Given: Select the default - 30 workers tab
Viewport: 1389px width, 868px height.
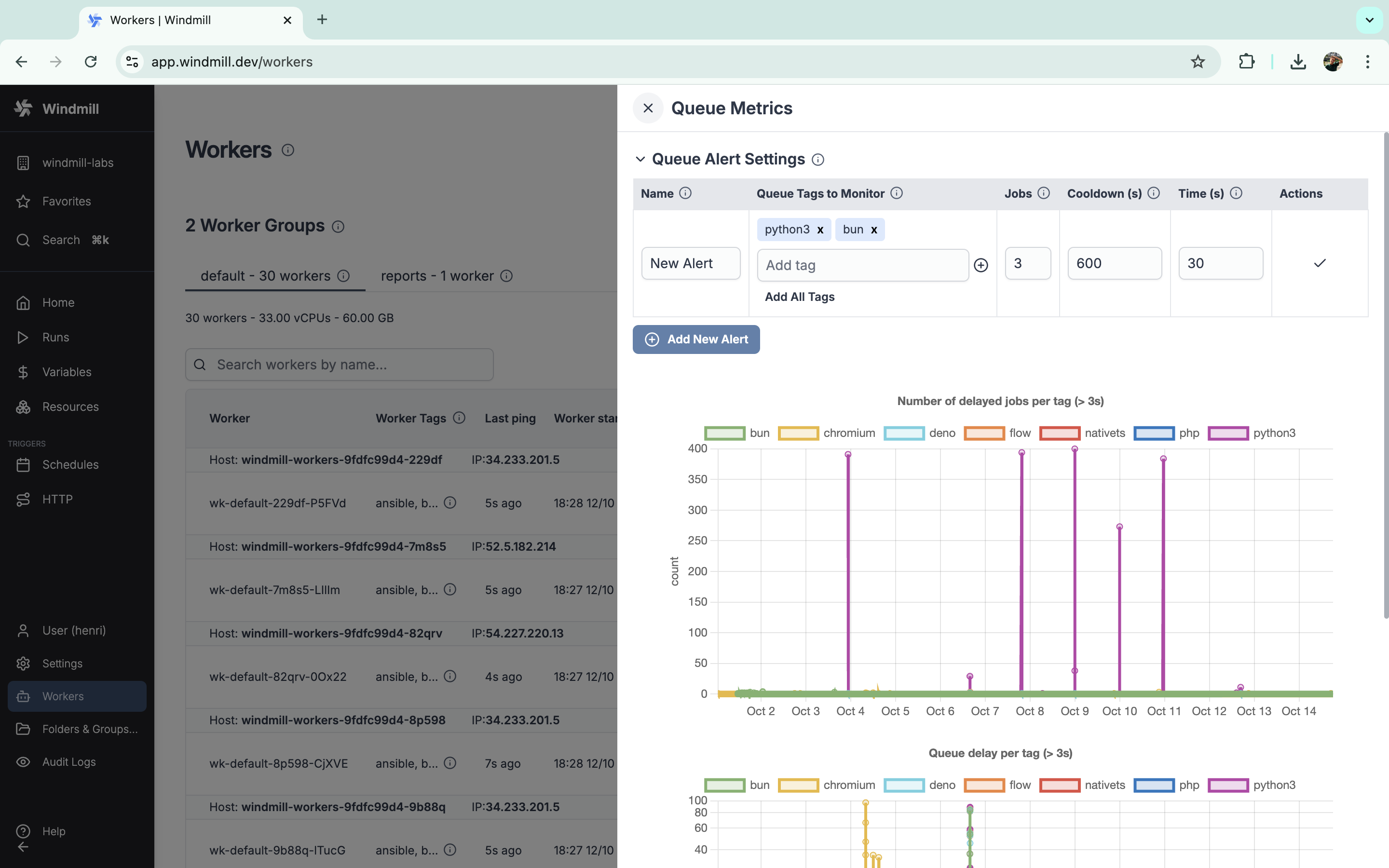Looking at the screenshot, I should point(265,276).
